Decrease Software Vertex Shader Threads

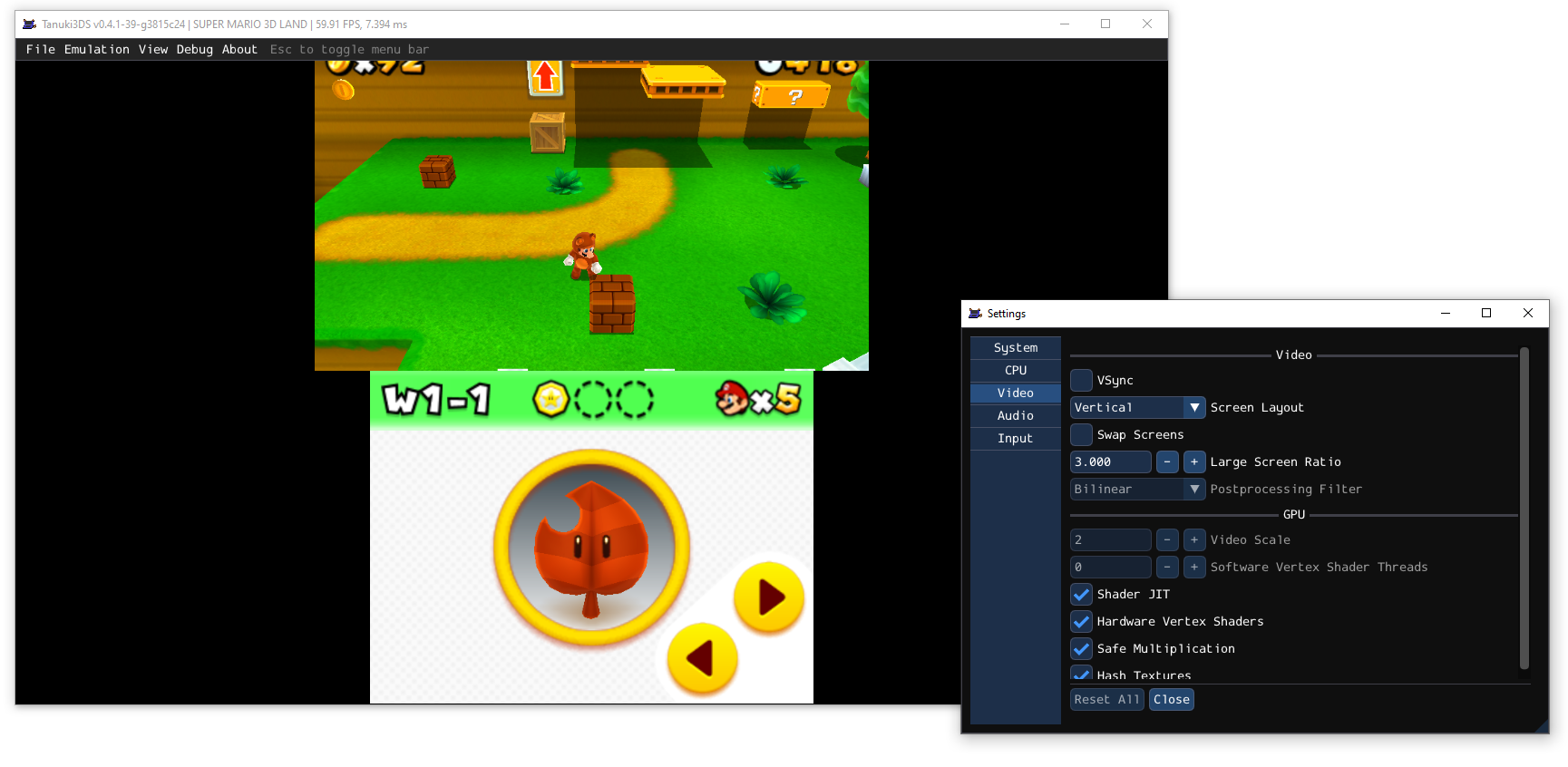(1167, 568)
